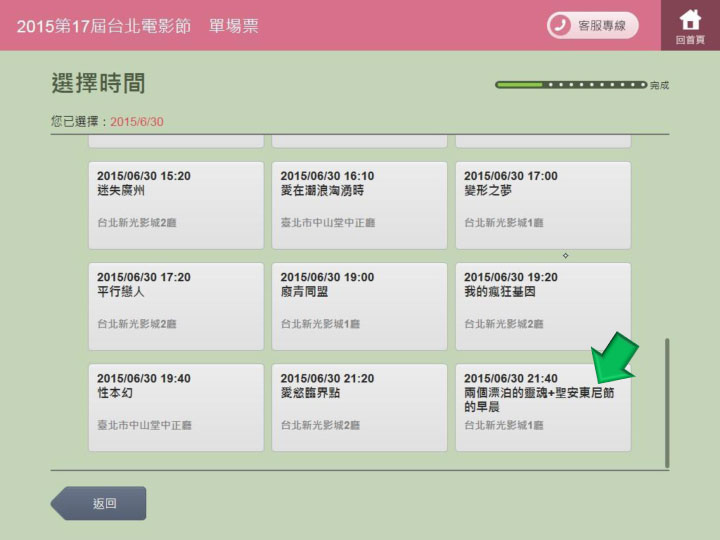Select the 17:20 平行戀人 screening
The height and width of the screenshot is (540, 720).
tap(176, 306)
